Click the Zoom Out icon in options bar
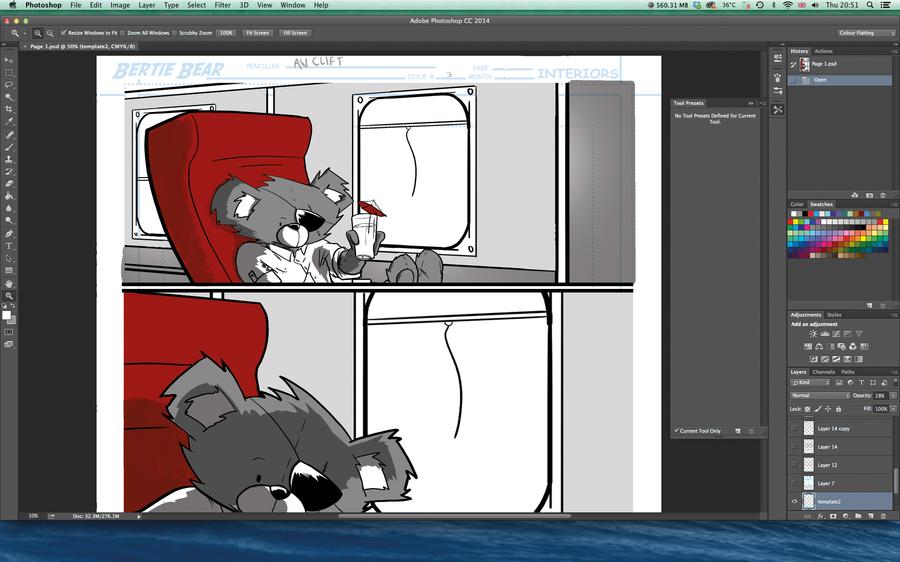Screen dimensions: 900x562 pos(50,33)
